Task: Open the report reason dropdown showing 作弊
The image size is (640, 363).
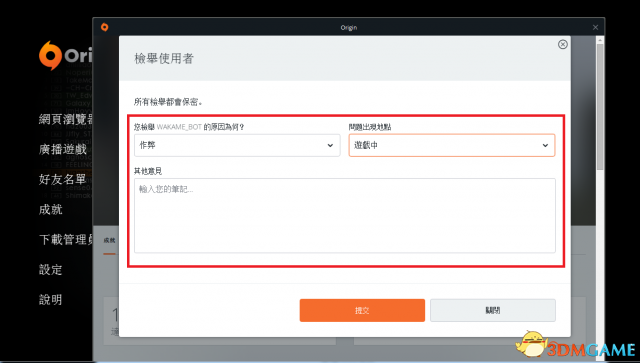Action: tap(237, 145)
